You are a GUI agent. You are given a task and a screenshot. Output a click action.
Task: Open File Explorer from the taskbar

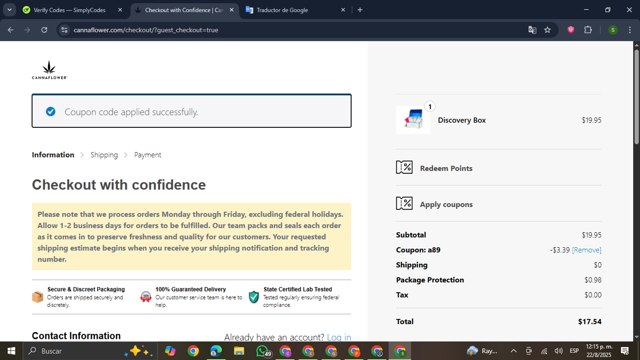point(239,351)
